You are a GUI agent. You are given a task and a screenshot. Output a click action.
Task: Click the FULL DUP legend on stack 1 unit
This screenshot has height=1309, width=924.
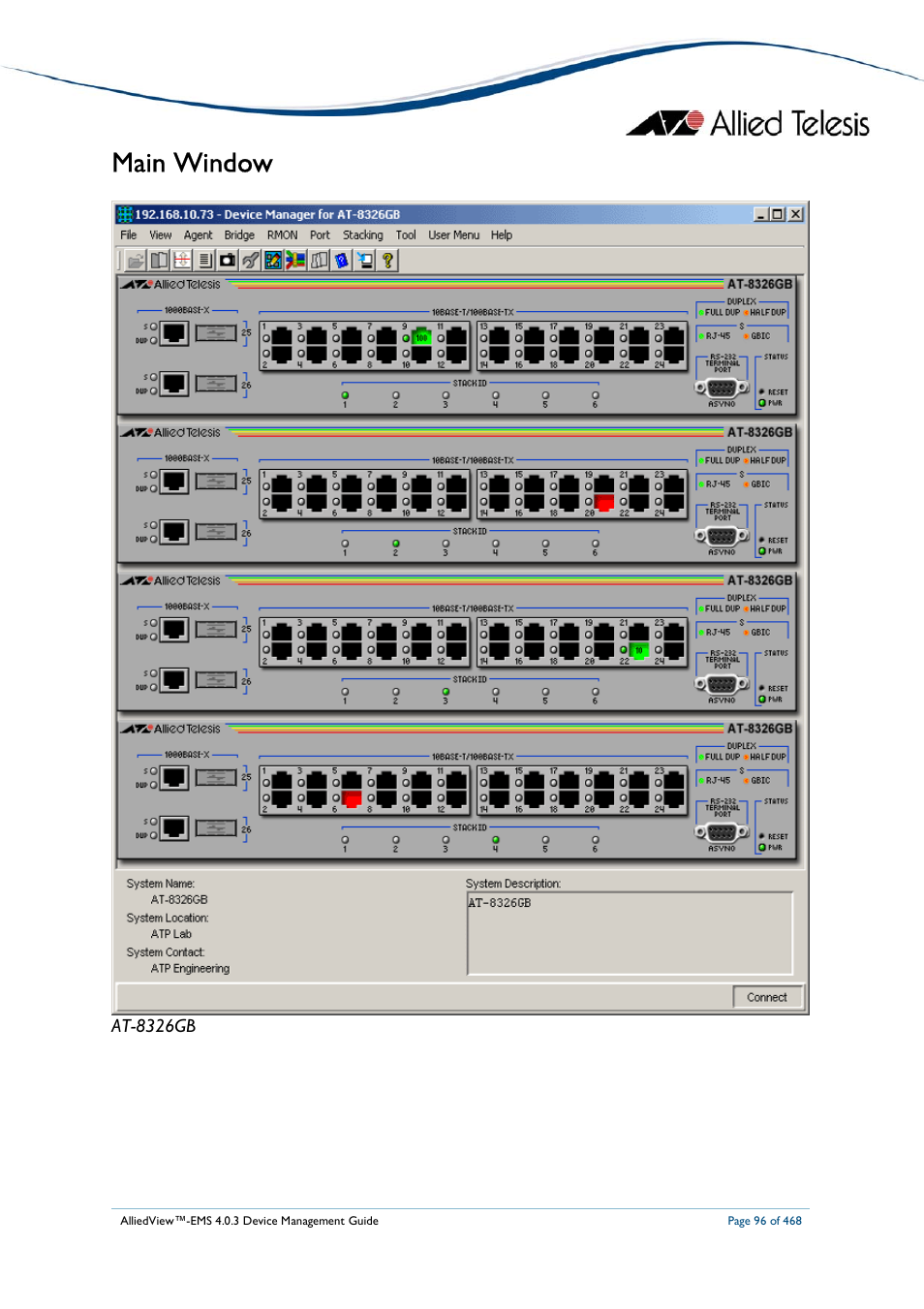[720, 312]
